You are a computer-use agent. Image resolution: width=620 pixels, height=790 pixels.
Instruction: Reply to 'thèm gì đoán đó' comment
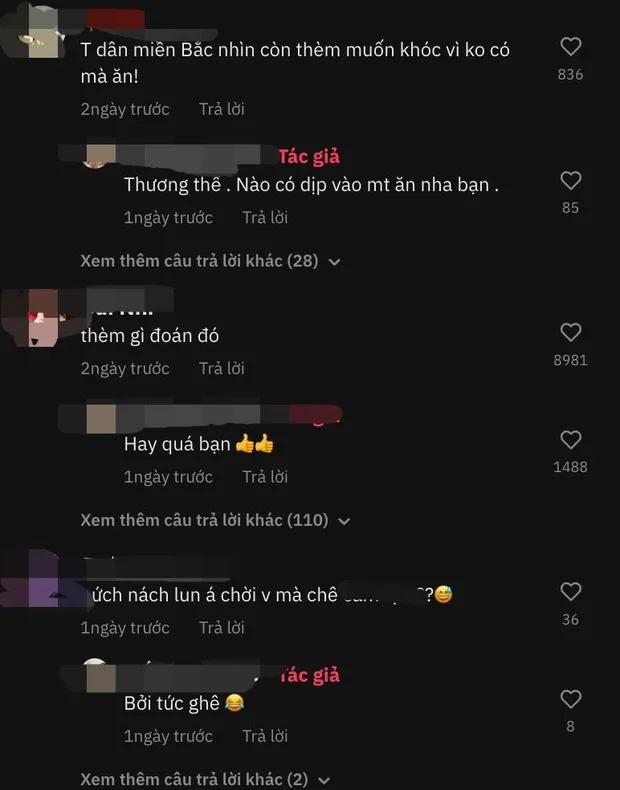pyautogui.click(x=222, y=368)
